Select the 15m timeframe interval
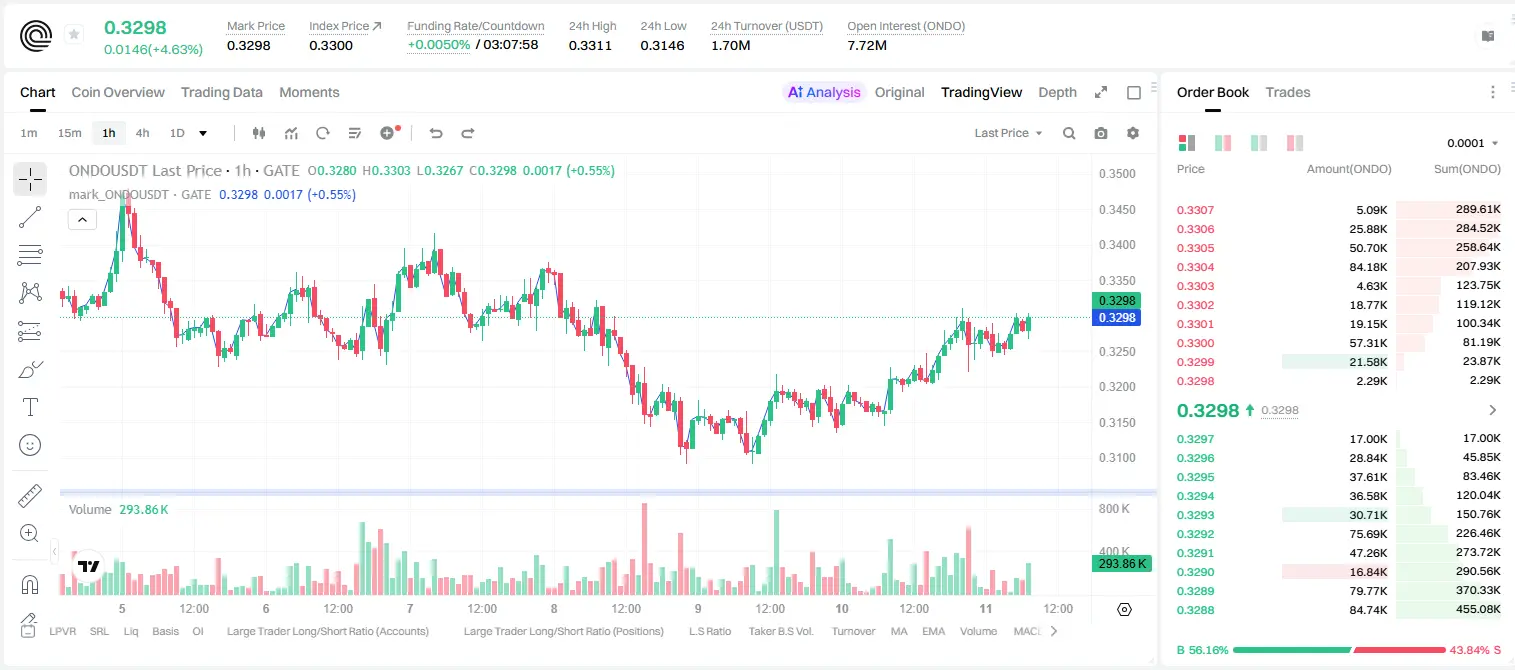Screen dimensions: 1515x670 [69, 133]
